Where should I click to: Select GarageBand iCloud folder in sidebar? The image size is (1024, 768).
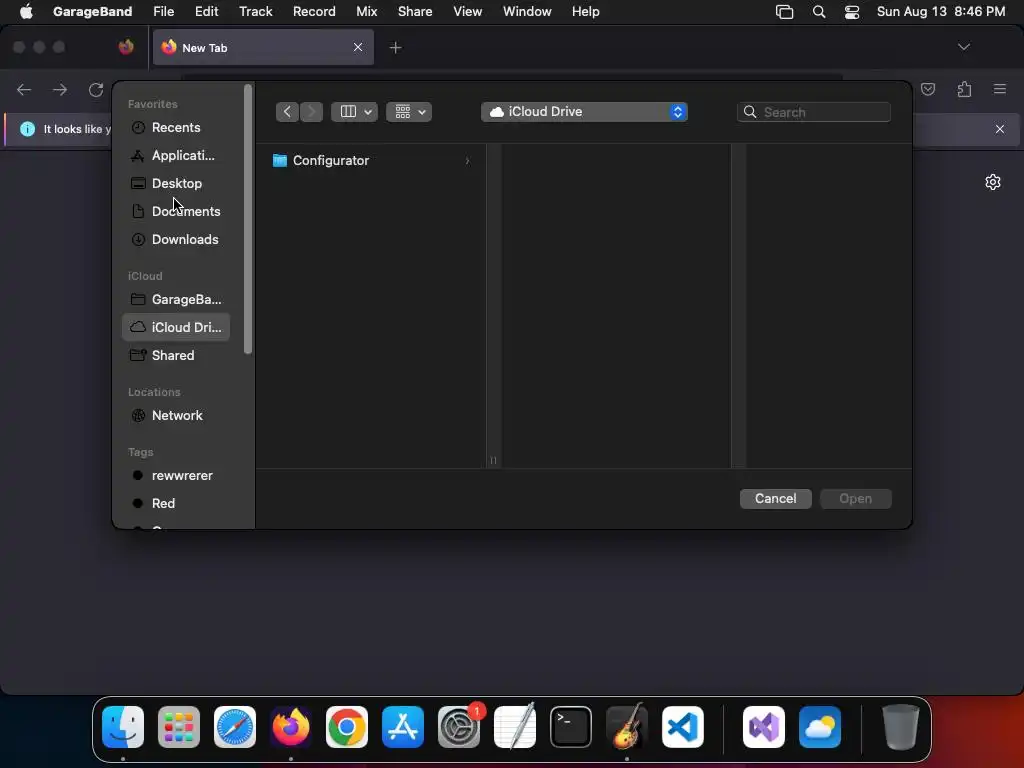coord(176,300)
